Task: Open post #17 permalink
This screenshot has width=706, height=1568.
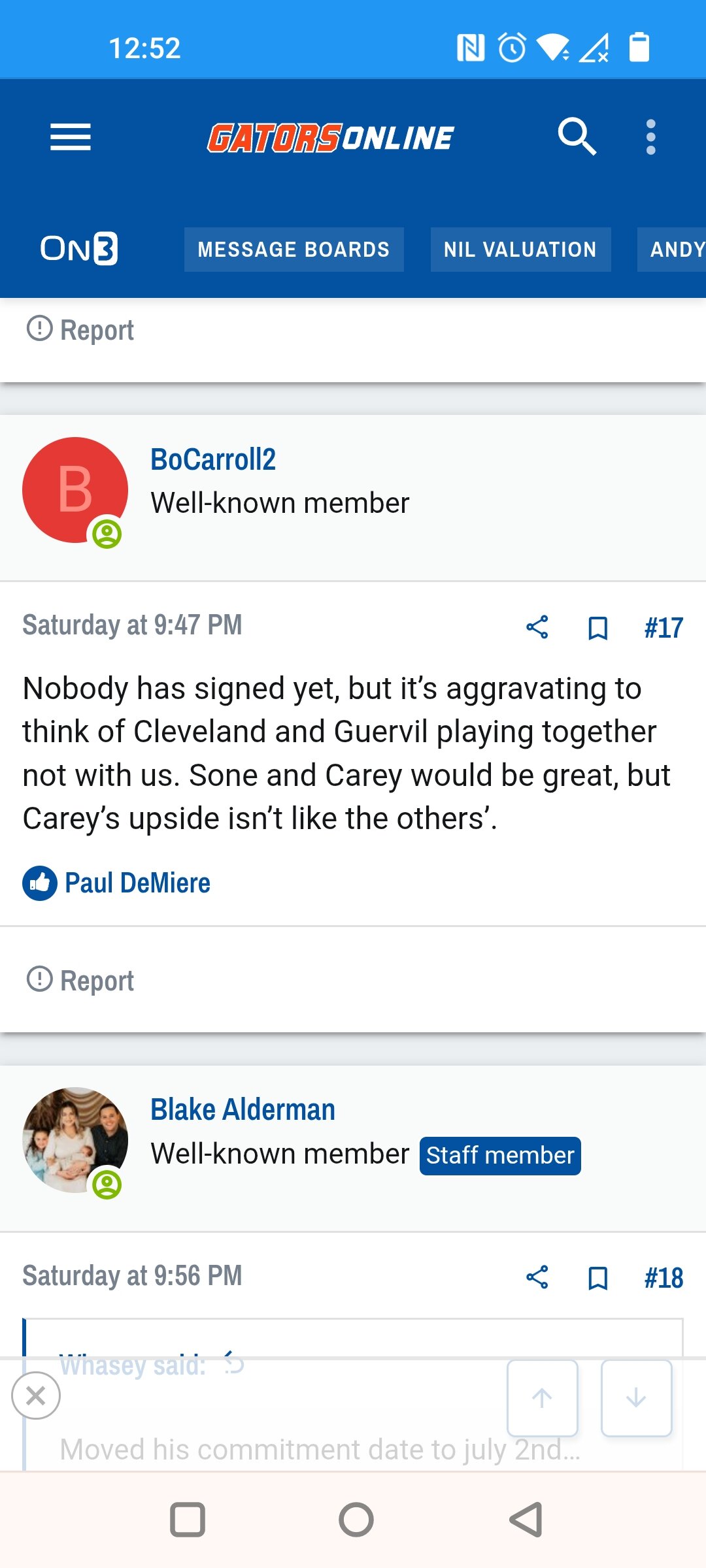Action: 664,628
